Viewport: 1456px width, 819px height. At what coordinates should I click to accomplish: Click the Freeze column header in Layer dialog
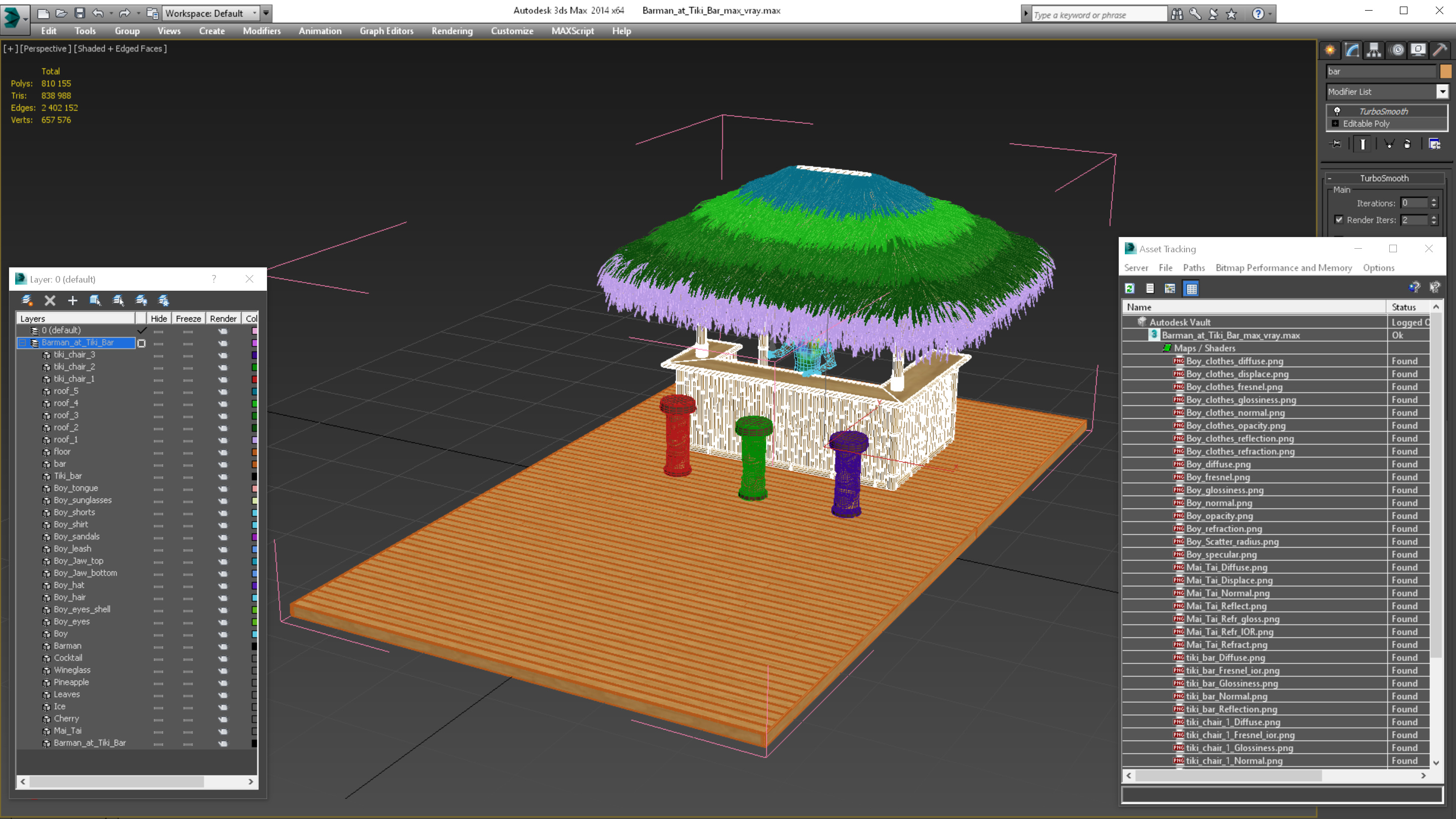[x=188, y=319]
